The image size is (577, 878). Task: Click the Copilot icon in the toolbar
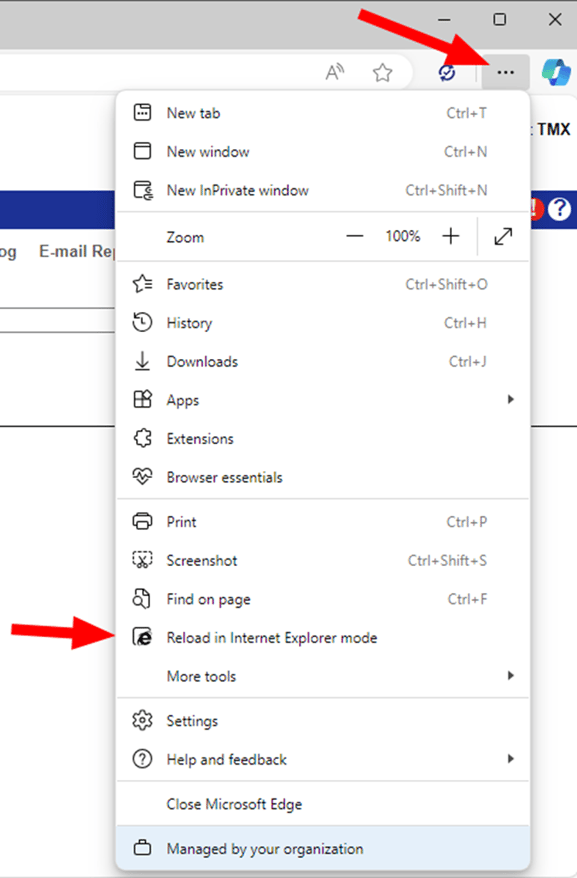click(x=556, y=72)
